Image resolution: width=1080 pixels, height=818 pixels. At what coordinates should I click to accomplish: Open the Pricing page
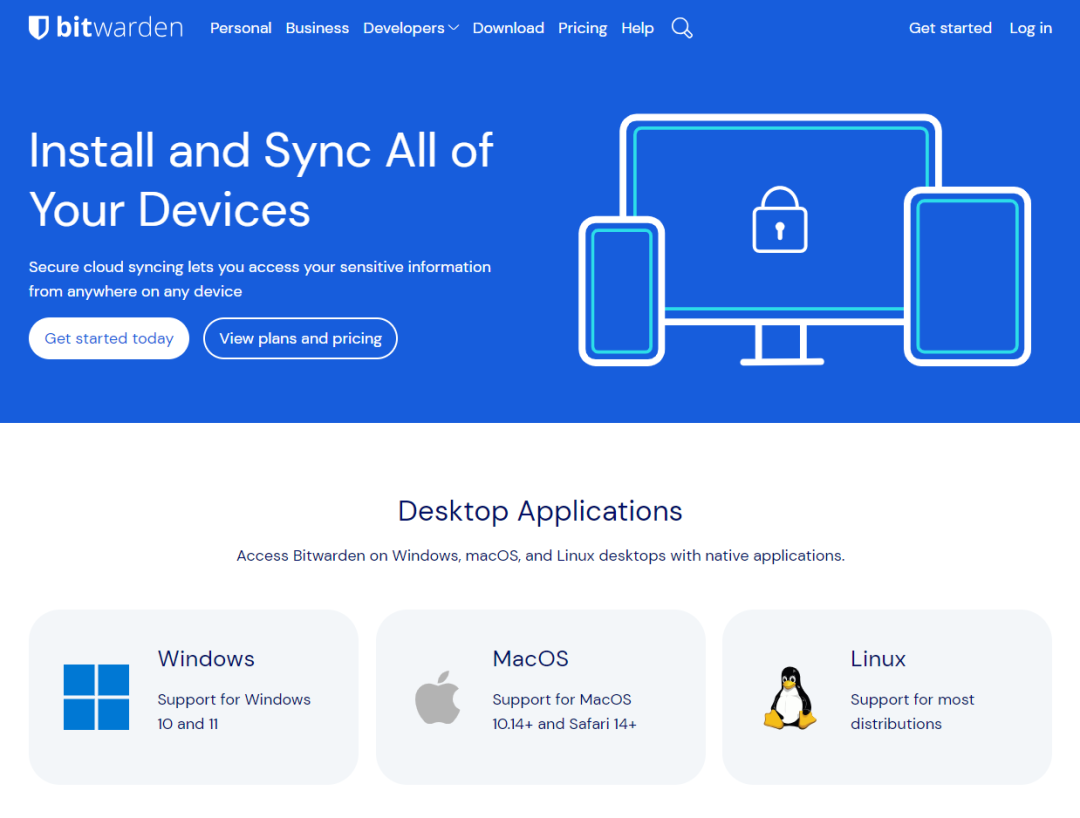(x=583, y=28)
